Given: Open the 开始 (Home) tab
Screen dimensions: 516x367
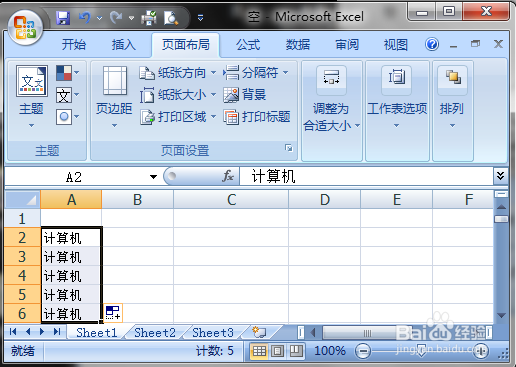Looking at the screenshot, I should point(74,45).
